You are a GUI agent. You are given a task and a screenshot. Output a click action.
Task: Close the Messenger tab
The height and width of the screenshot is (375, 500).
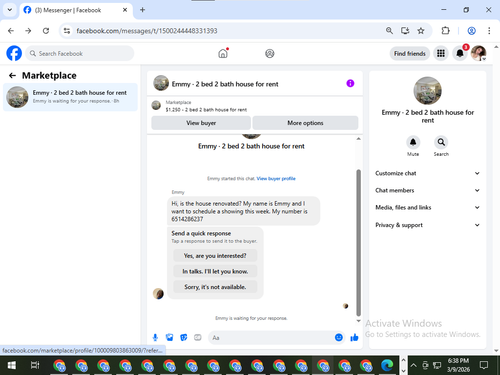coord(125,10)
